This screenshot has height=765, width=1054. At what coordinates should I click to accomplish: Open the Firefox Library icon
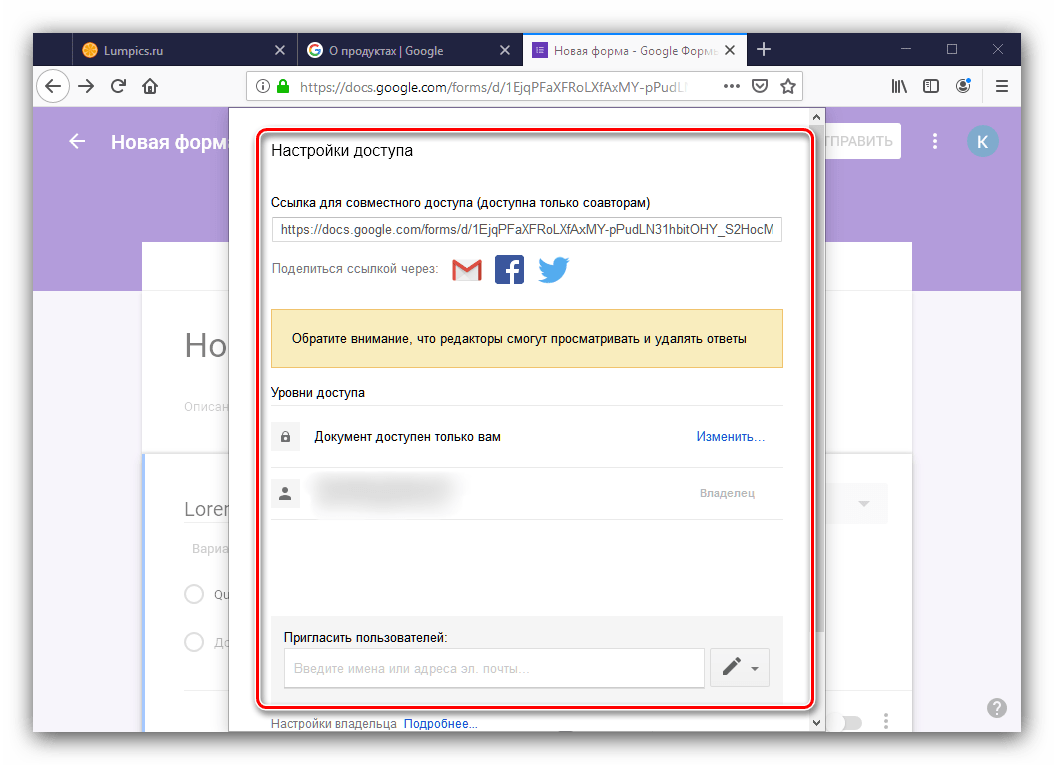click(x=899, y=86)
